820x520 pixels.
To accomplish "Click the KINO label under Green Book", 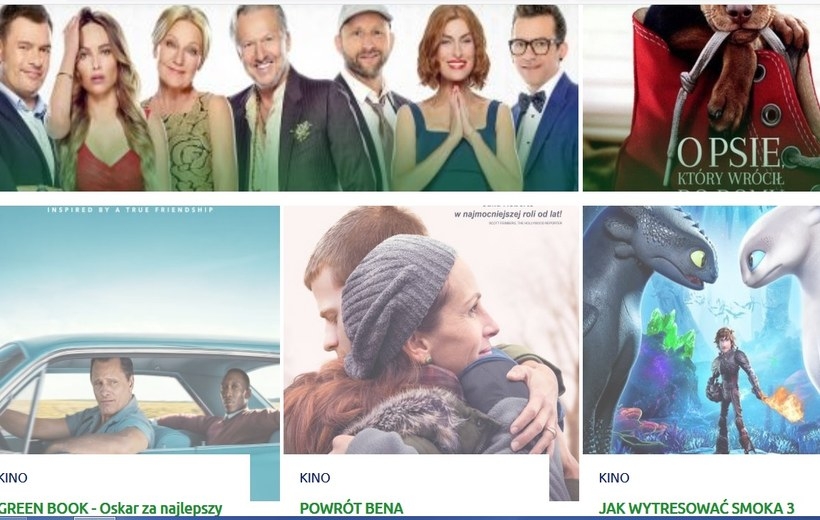I will [x=13, y=478].
